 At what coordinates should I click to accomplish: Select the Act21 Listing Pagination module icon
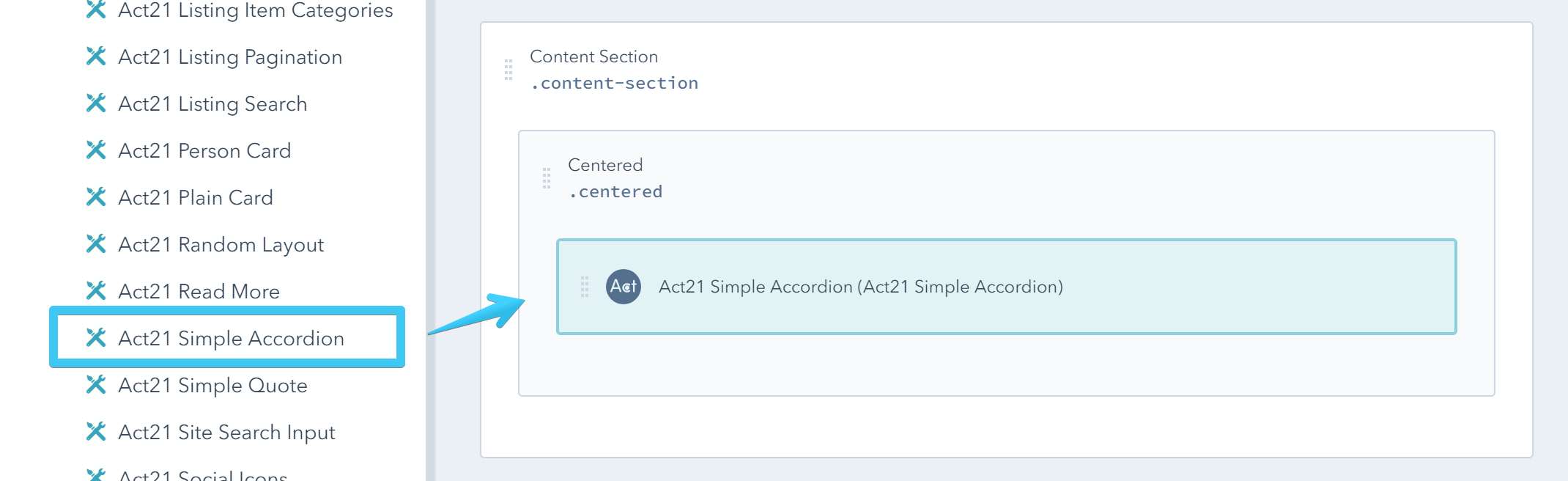[96, 56]
